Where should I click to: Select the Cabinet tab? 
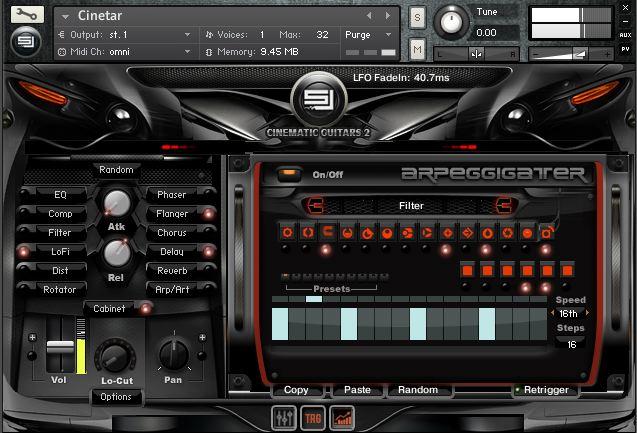109,309
